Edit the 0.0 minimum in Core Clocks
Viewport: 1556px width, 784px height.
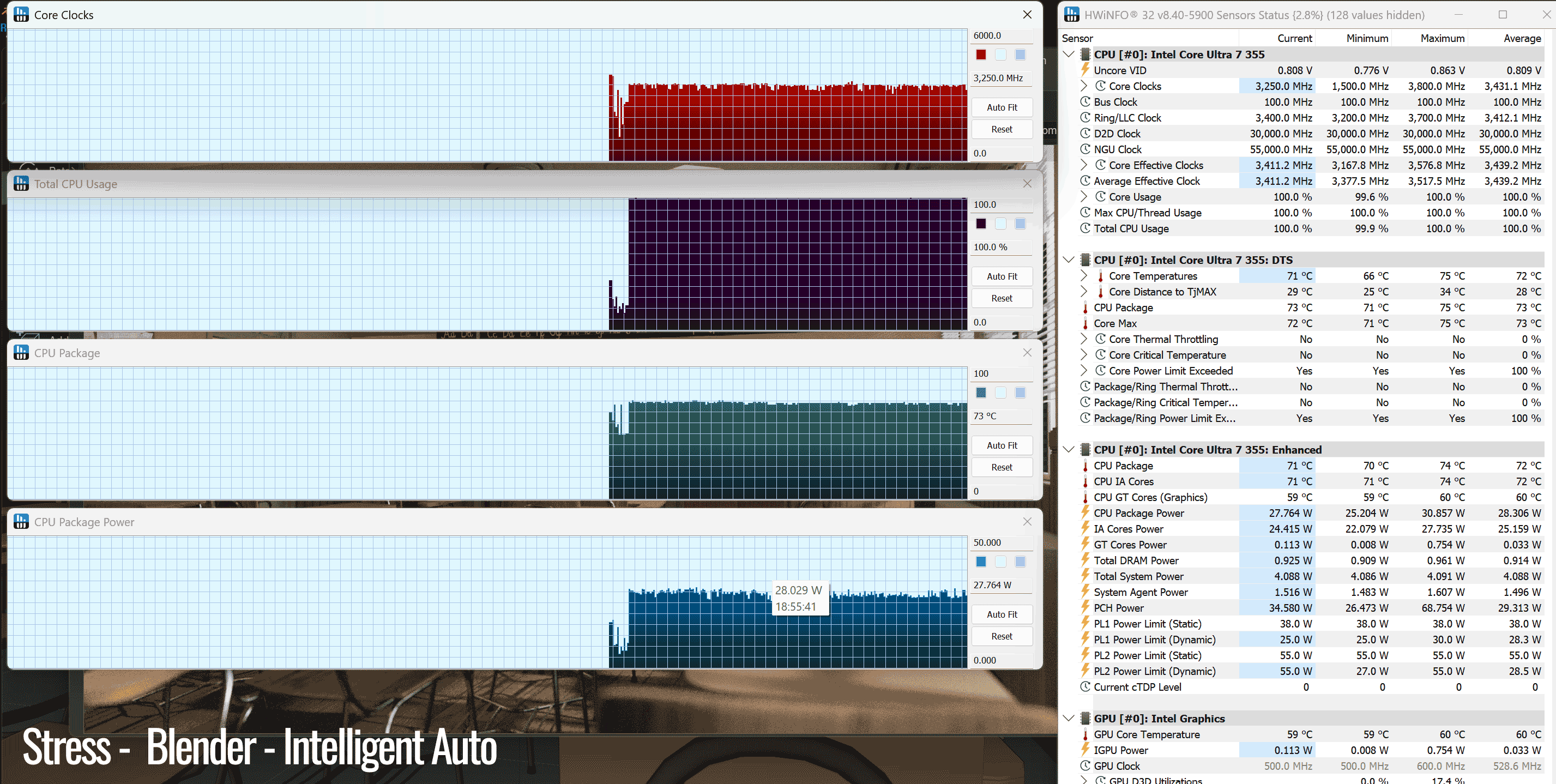(1002, 153)
